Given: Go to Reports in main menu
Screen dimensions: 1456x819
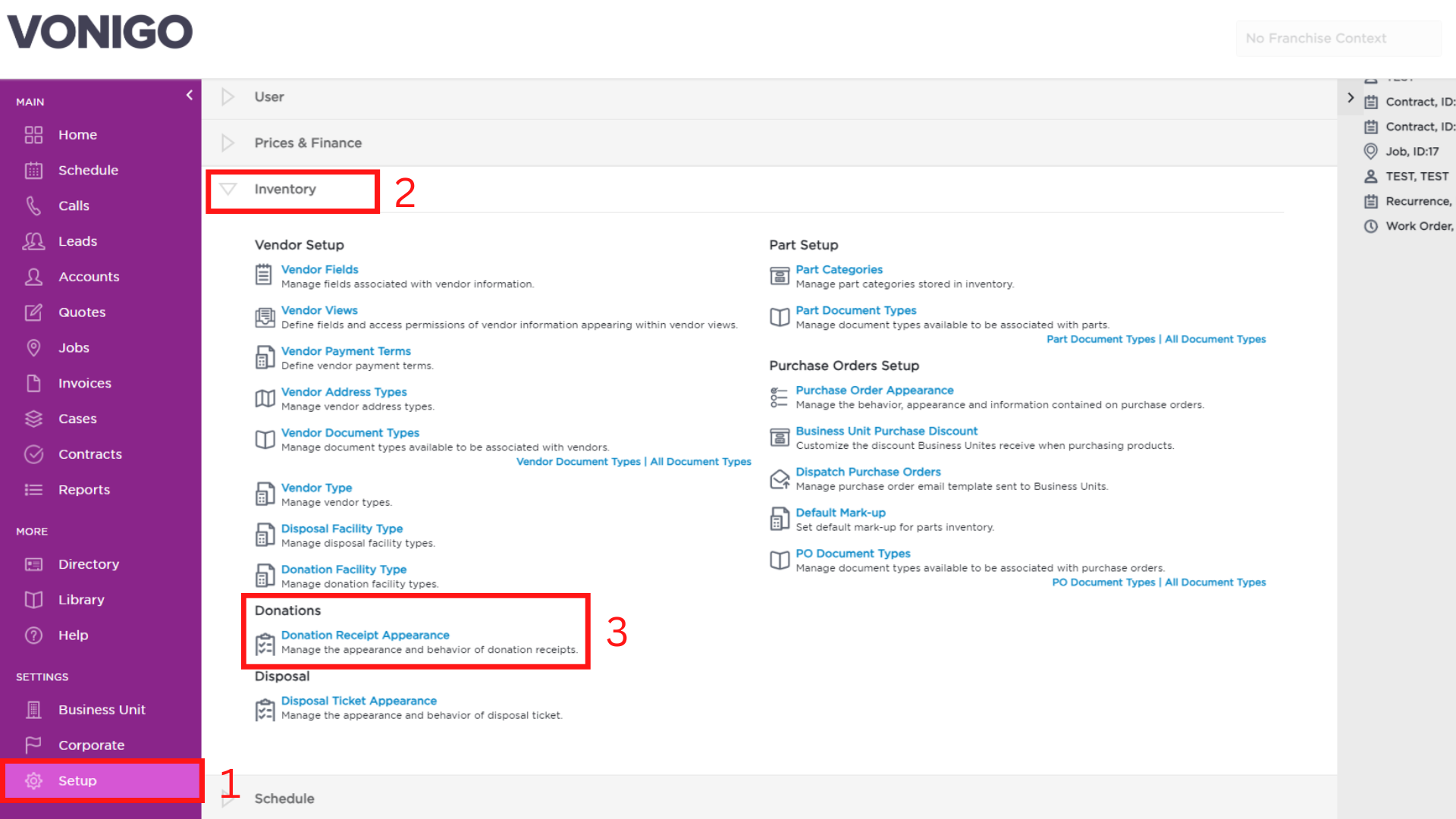Looking at the screenshot, I should click(x=84, y=490).
